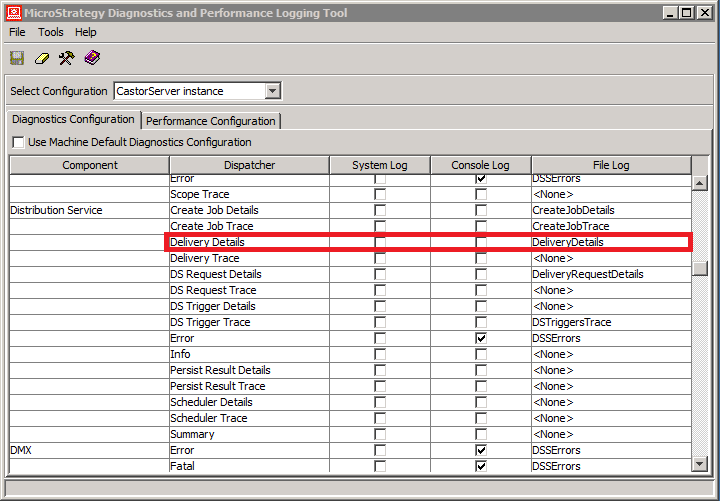
Task: Click the Dispatcher column header
Action: click(249, 165)
